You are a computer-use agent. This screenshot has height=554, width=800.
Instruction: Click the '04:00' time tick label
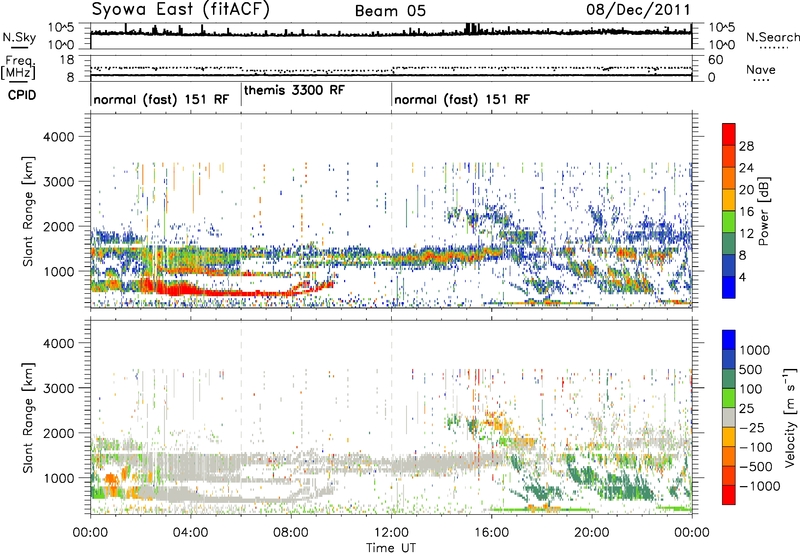point(190,533)
